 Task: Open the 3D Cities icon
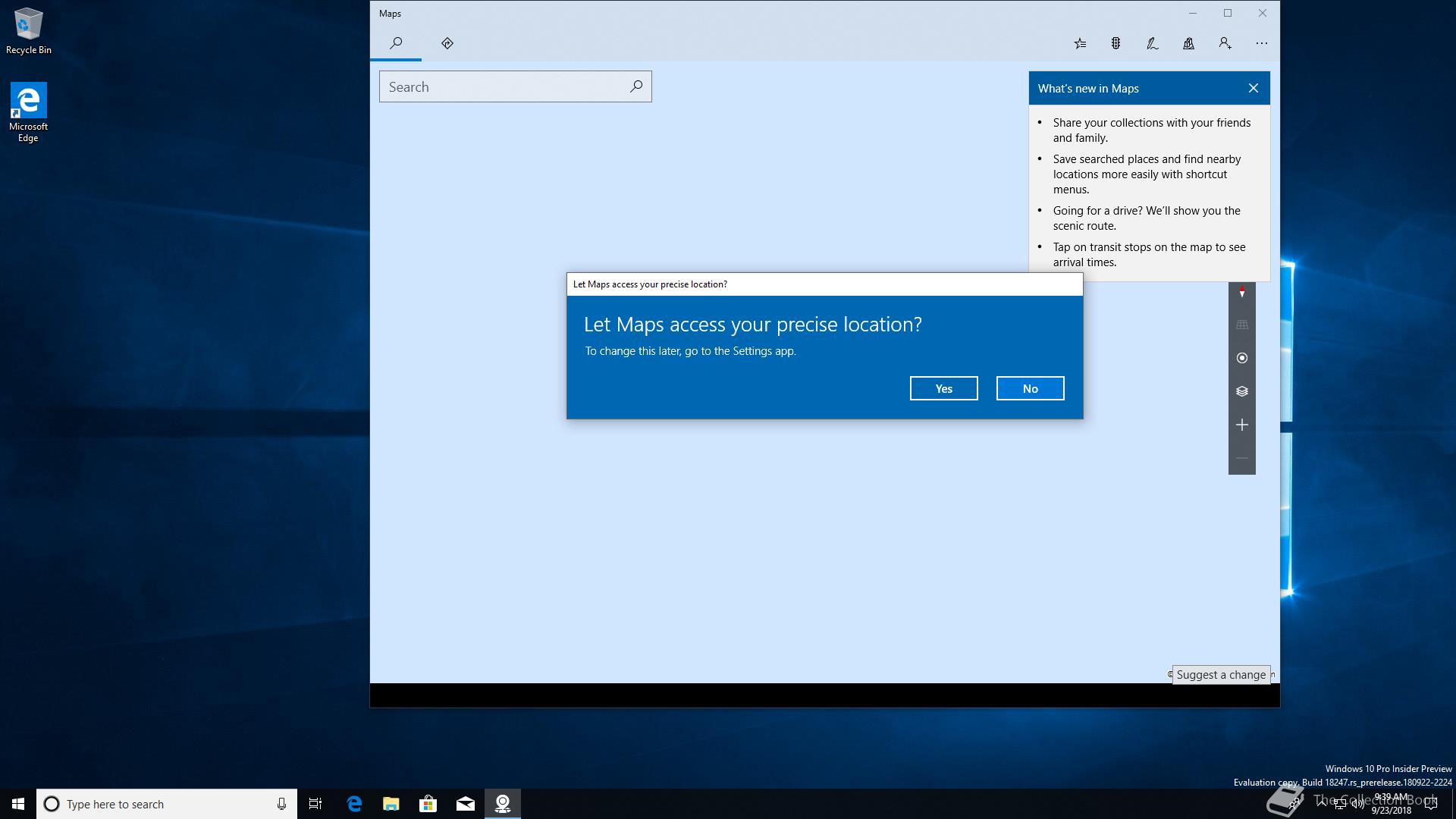[1188, 44]
